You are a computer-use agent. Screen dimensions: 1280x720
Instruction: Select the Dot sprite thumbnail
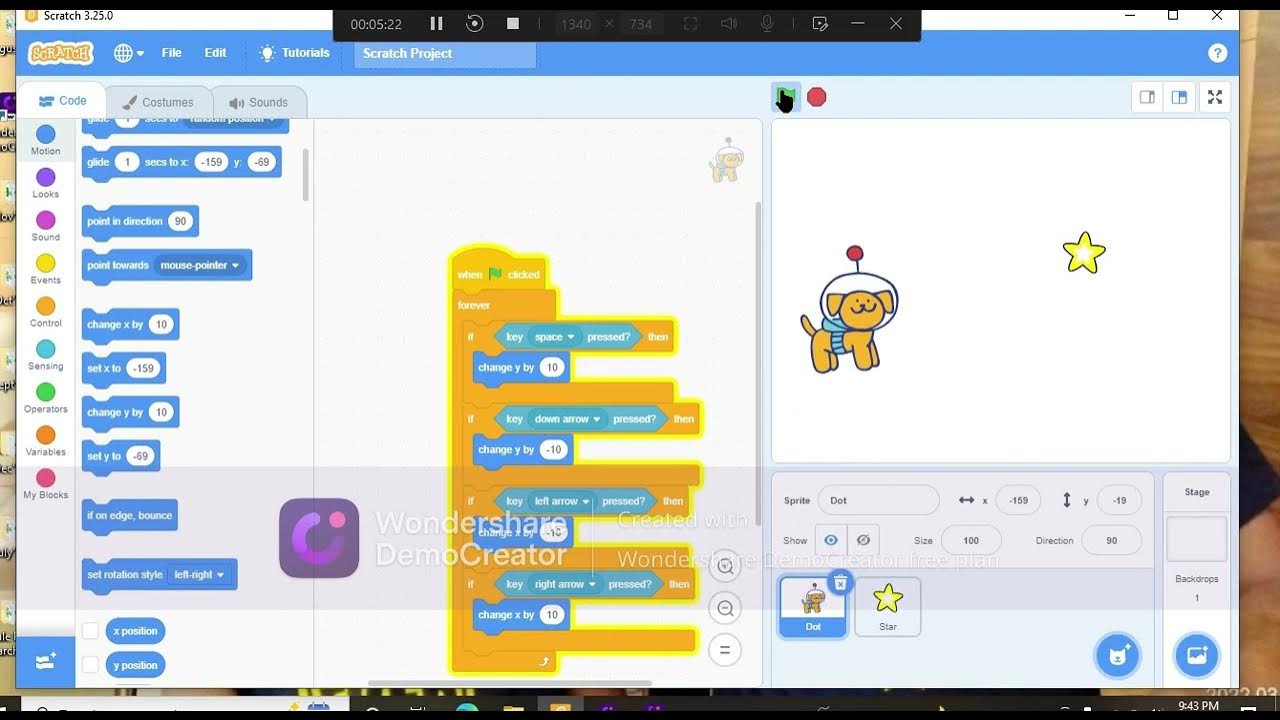coord(813,607)
